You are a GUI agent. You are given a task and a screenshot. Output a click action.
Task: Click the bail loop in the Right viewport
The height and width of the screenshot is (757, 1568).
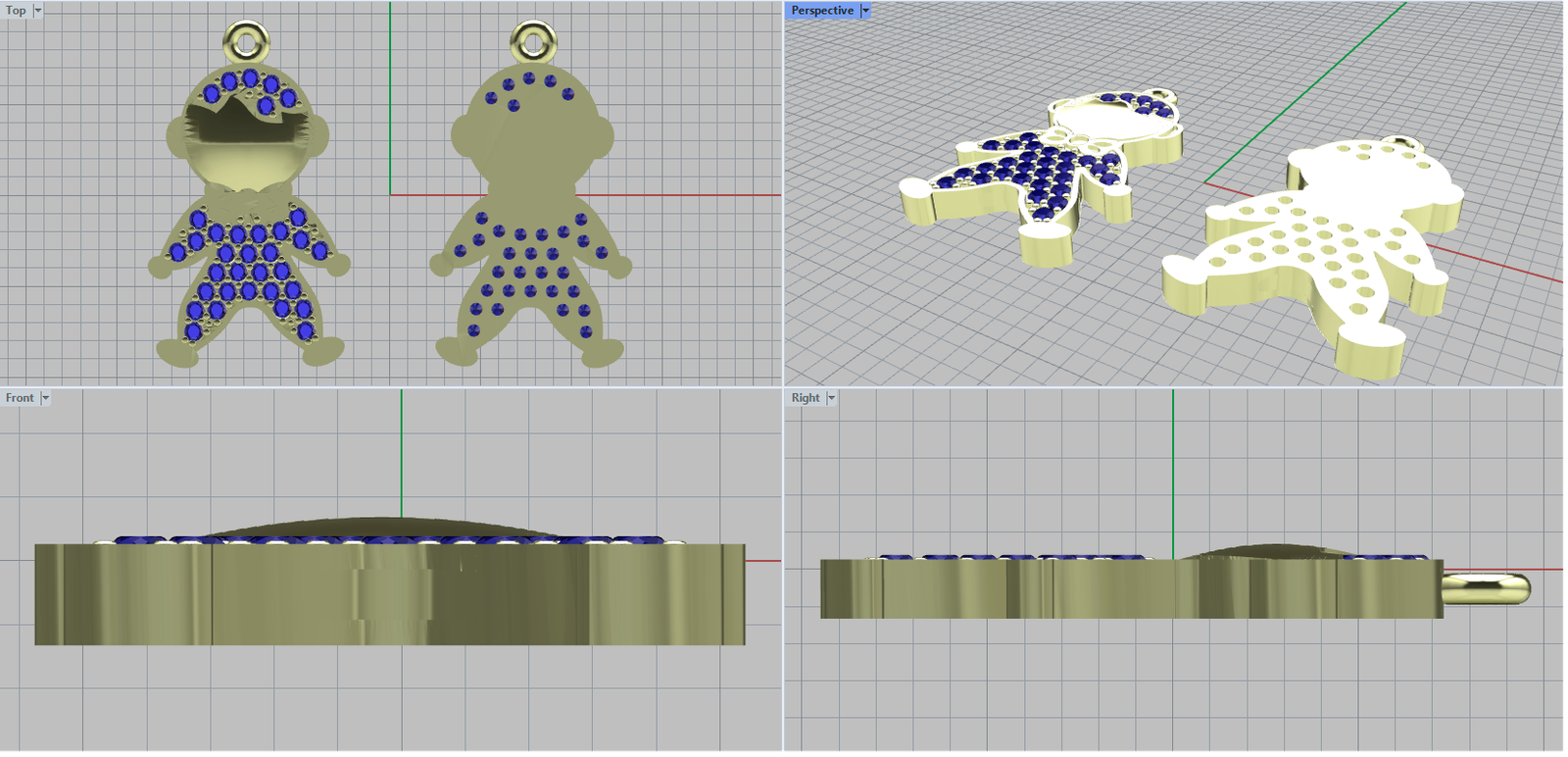tap(1490, 588)
